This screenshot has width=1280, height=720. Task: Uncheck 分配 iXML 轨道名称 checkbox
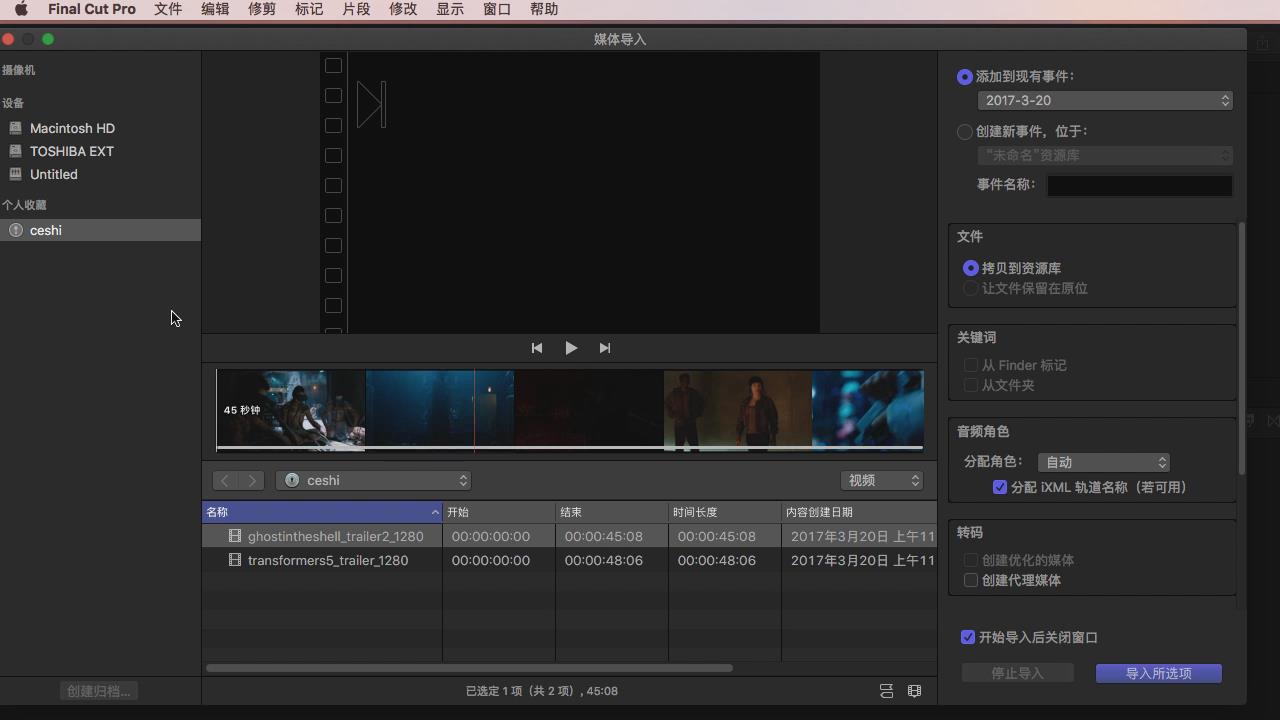point(999,487)
